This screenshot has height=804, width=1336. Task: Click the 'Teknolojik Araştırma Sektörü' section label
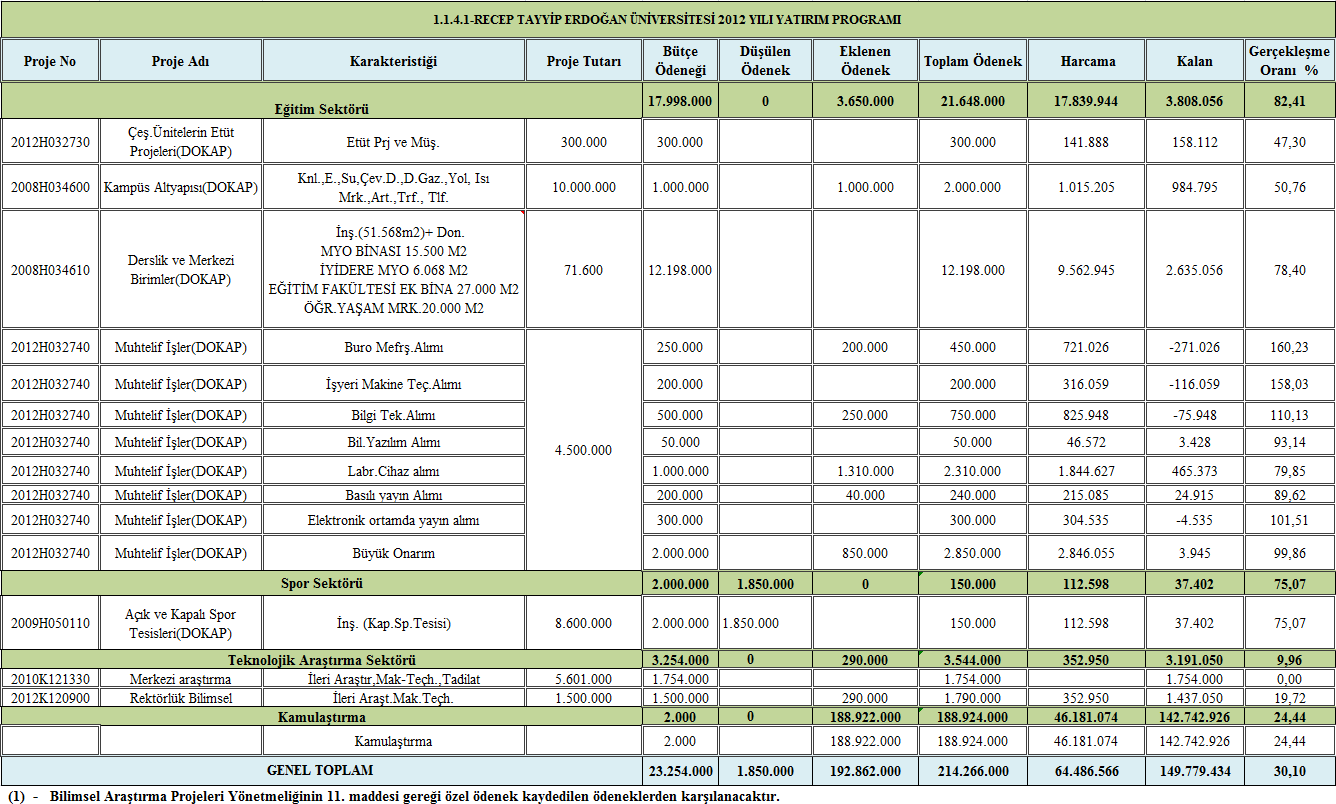click(x=322, y=660)
